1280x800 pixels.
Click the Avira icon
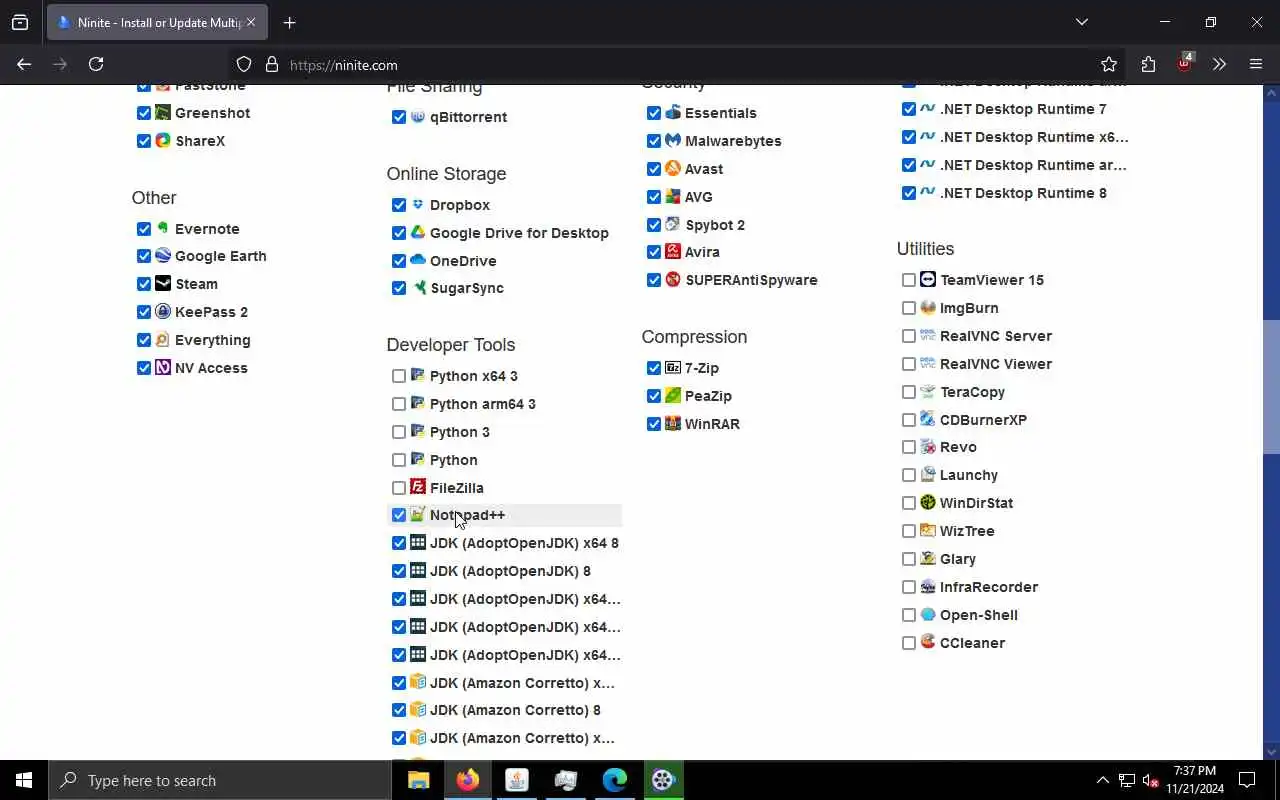(673, 252)
